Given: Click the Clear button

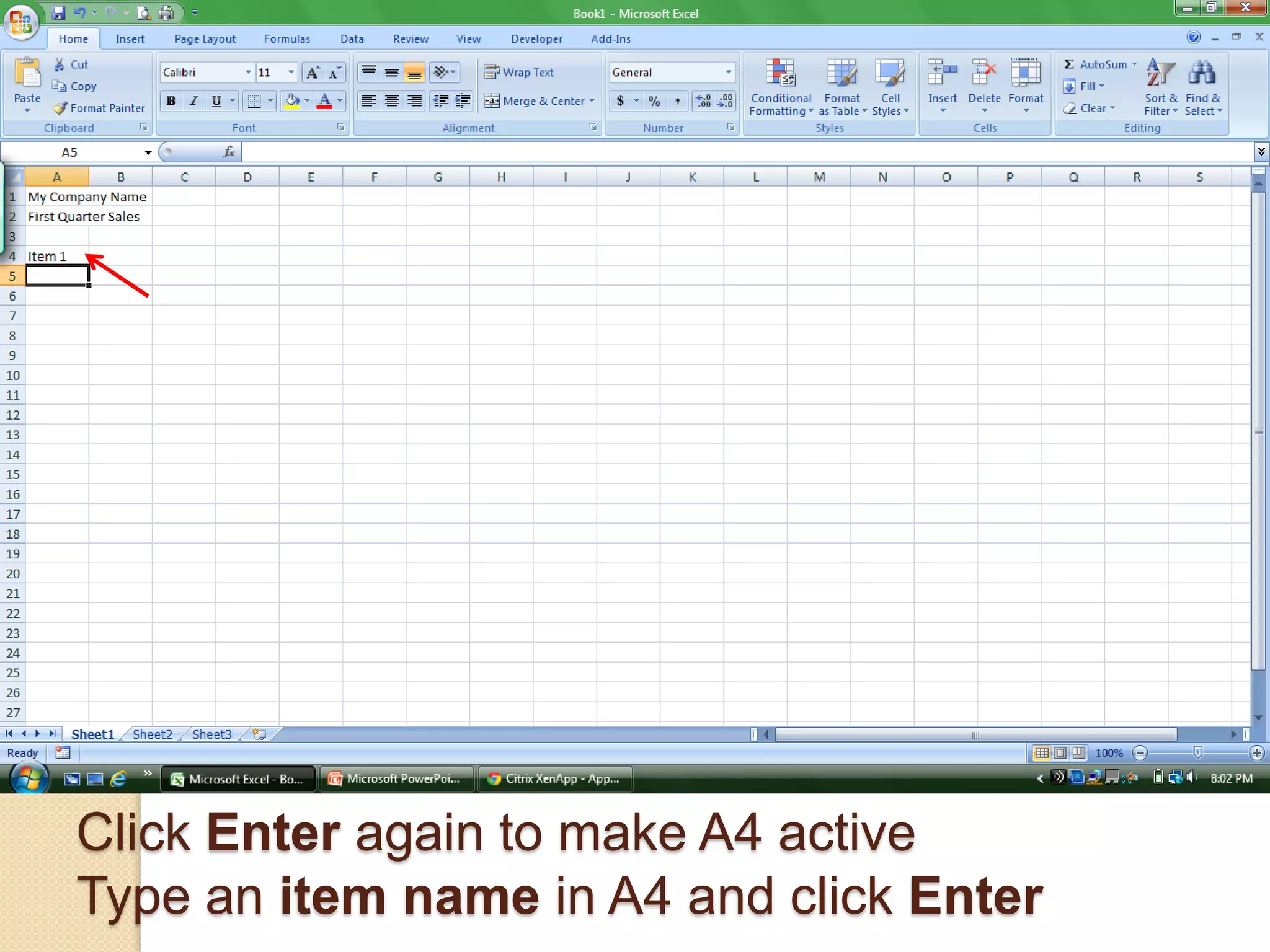Looking at the screenshot, I should click(1089, 108).
